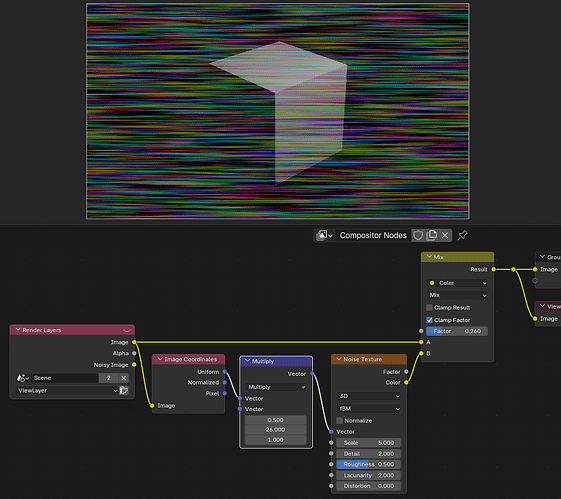This screenshot has height=499, width=561.
Task: Open the Multiply operation dropdown
Action: 276,387
